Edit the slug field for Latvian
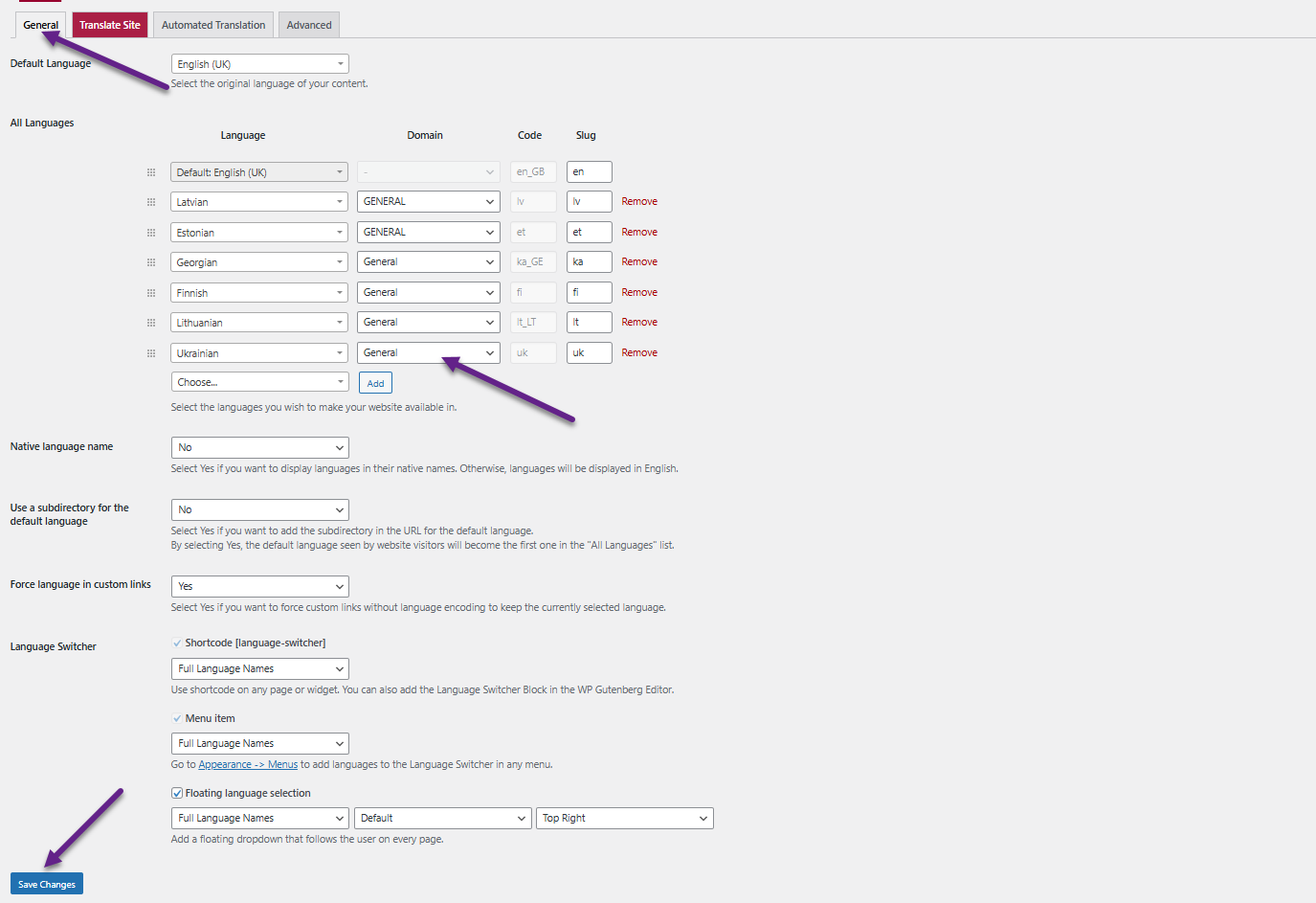 590,201
